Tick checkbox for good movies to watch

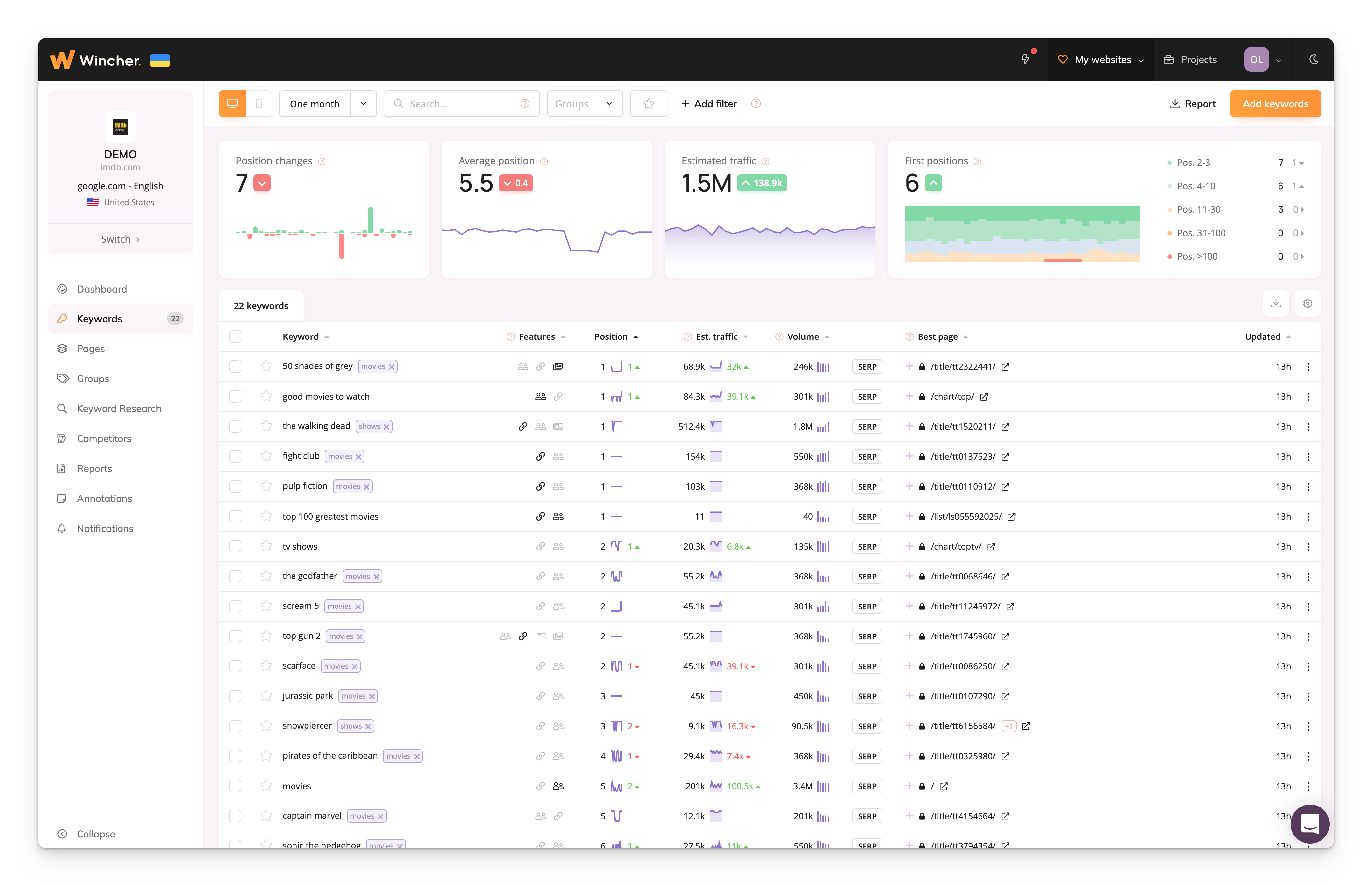coord(235,396)
